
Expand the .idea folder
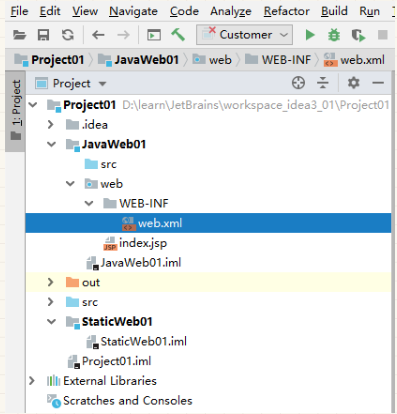(x=51, y=125)
